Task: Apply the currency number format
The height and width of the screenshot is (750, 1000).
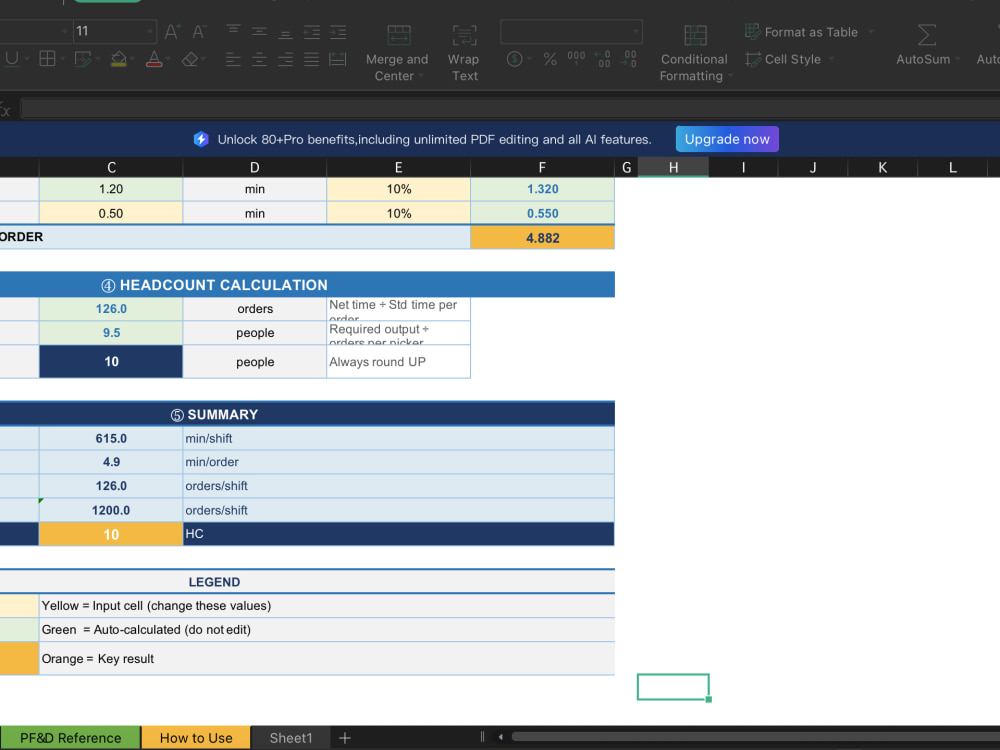Action: coord(515,59)
